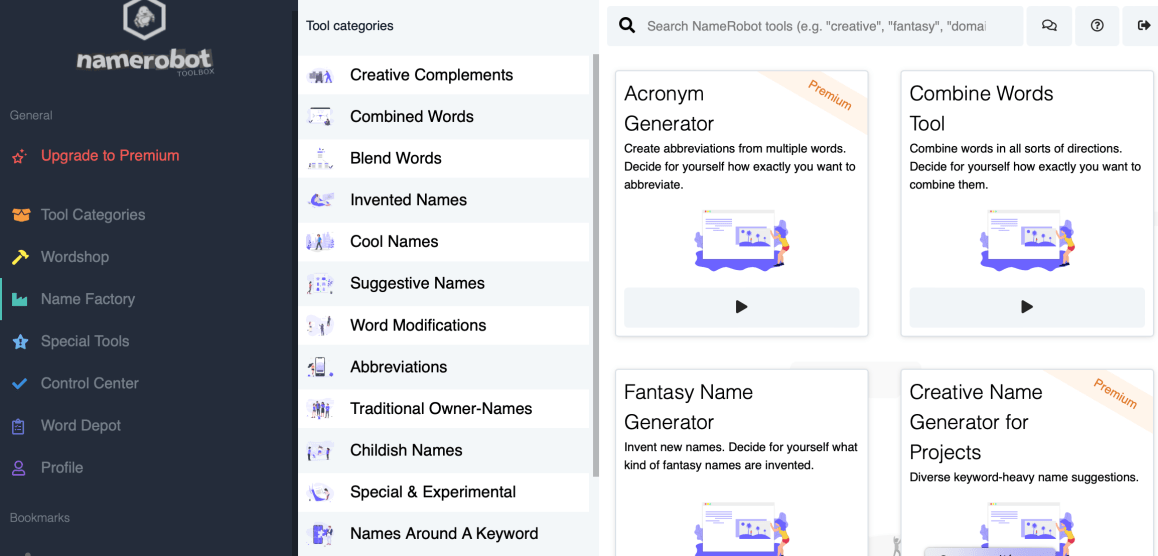Choose the Abbreviations category

click(398, 367)
